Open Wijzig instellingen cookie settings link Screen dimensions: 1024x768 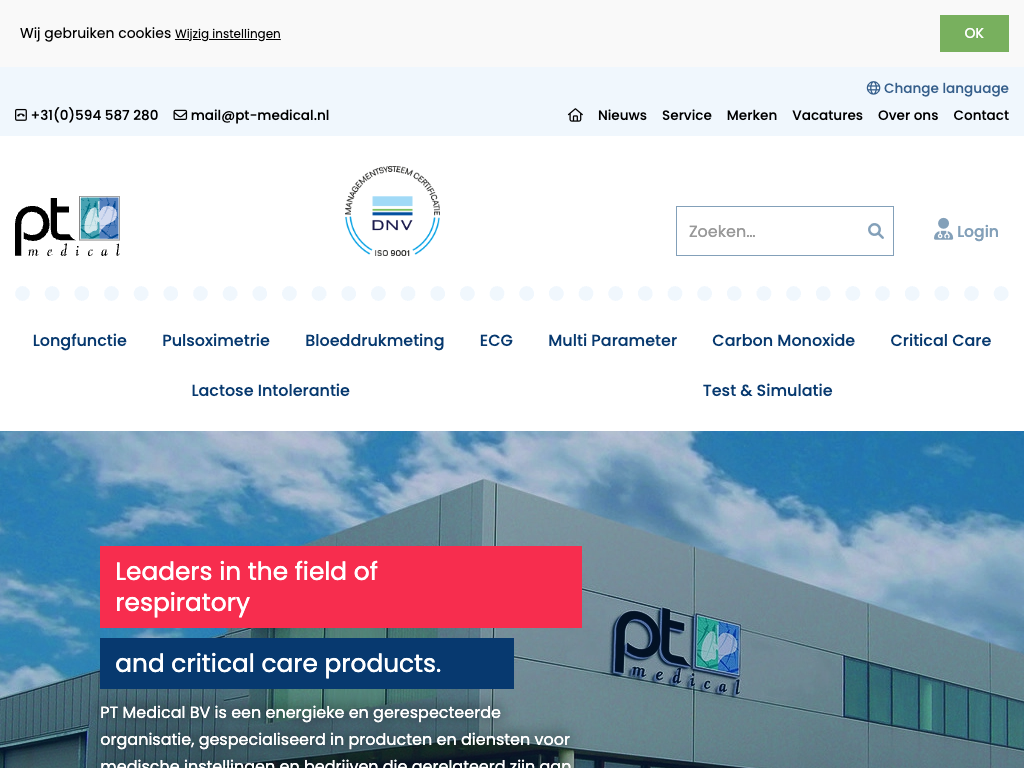(228, 34)
